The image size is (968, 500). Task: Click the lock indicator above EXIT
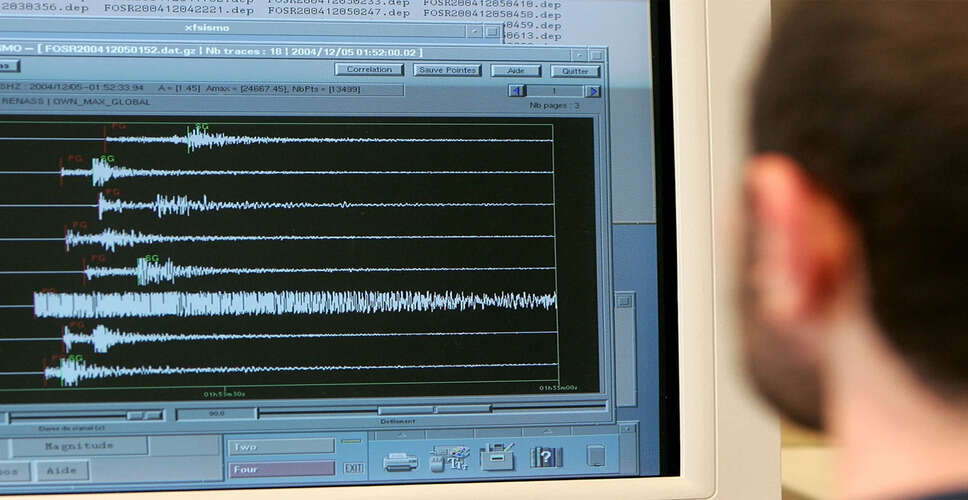click(x=352, y=441)
